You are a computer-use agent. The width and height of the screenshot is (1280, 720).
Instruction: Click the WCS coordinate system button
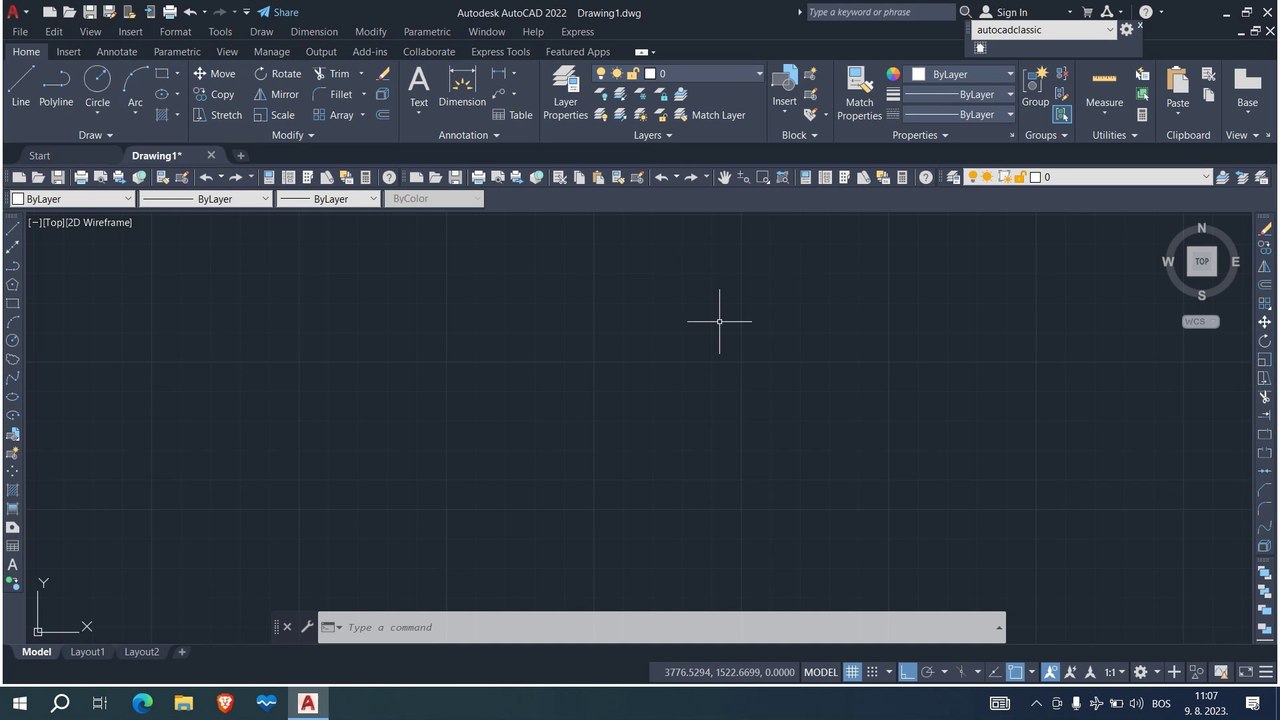tap(1200, 322)
